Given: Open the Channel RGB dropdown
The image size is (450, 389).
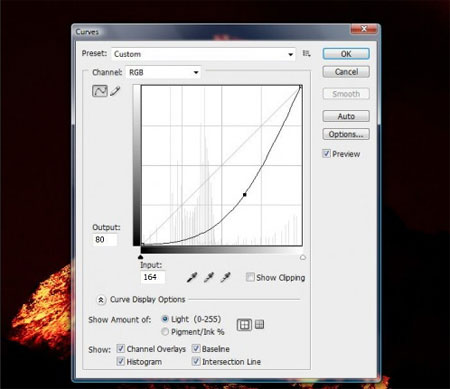Looking at the screenshot, I should (x=163, y=72).
